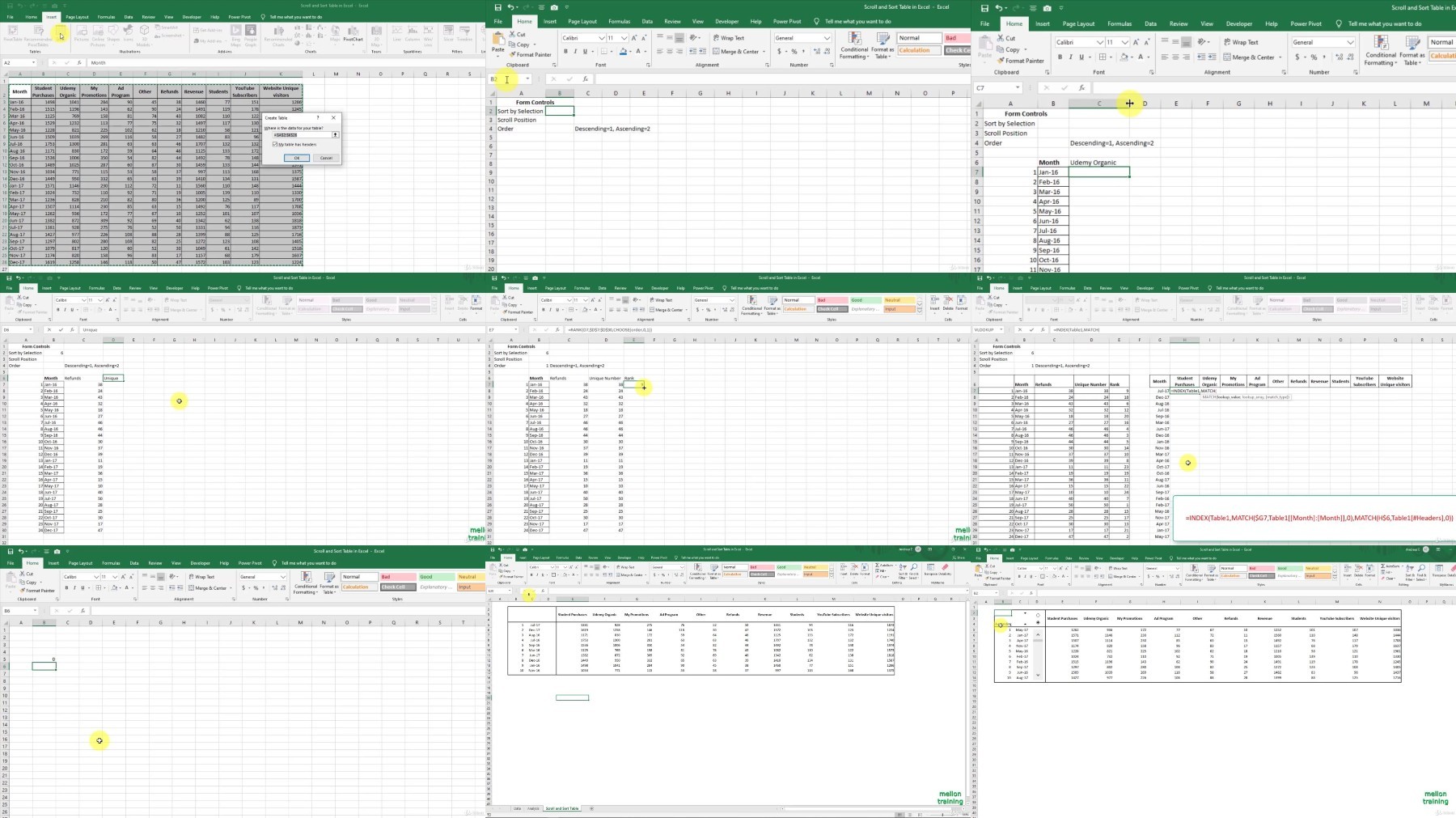Toggle Italic in top-middle window (name box B2)
The height and width of the screenshot is (818, 1456).
[x=575, y=51]
